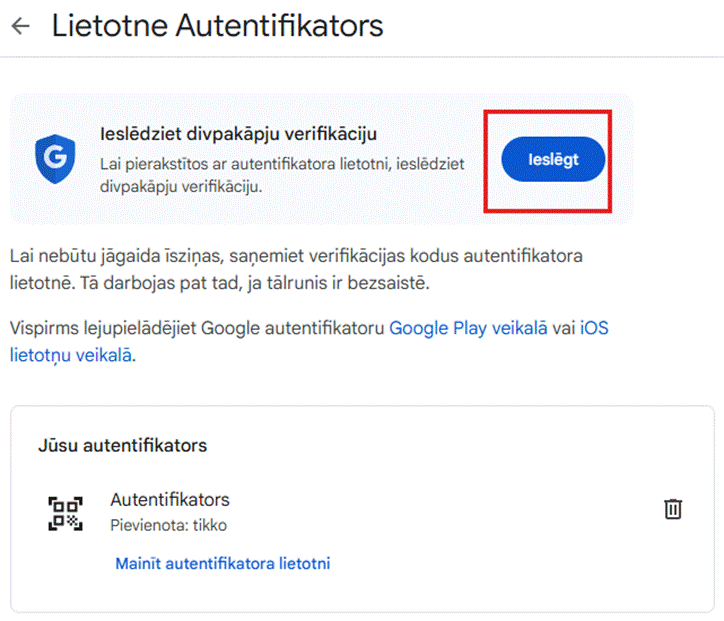Click the paragraph about verifikācijas kodus
The width and height of the screenshot is (724, 621).
296,269
